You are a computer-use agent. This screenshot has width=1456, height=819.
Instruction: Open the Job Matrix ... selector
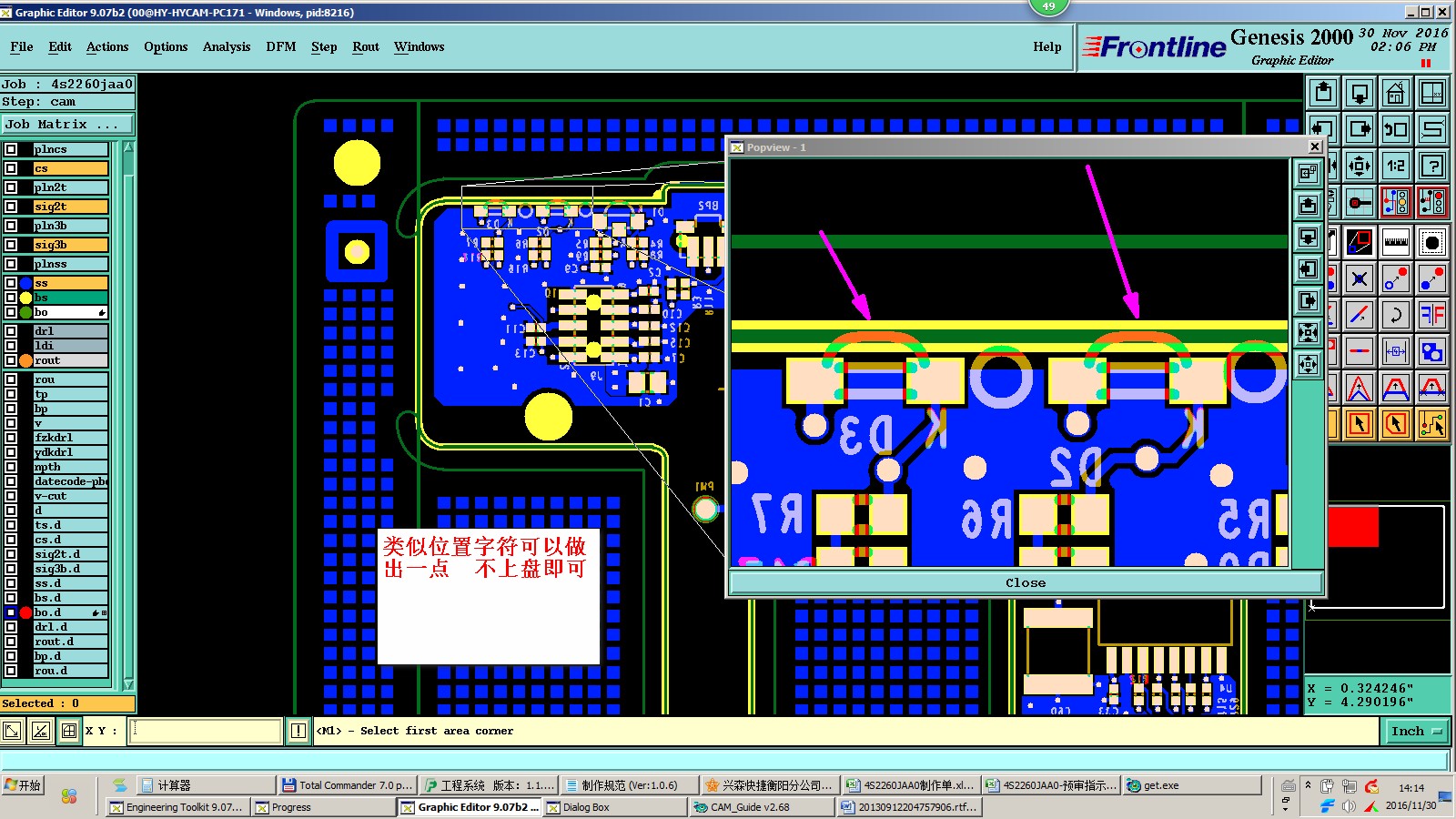(67, 124)
